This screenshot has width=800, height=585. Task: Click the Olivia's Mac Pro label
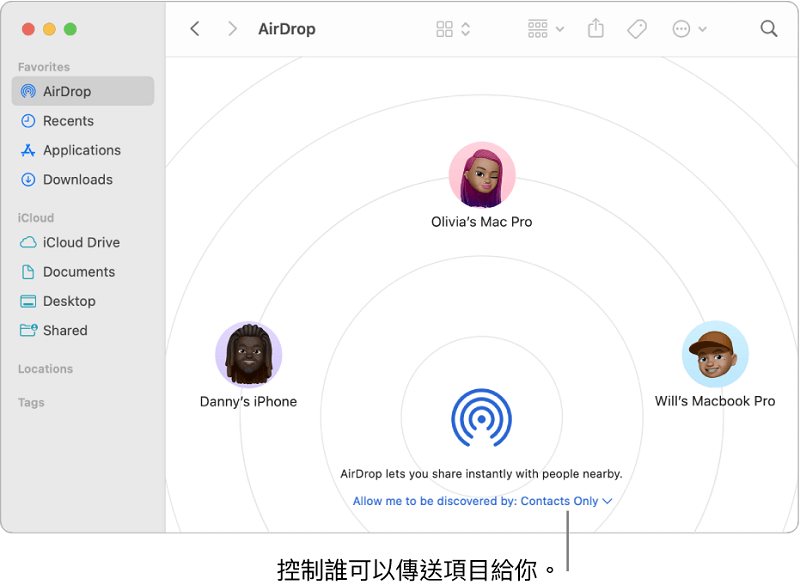tap(482, 222)
